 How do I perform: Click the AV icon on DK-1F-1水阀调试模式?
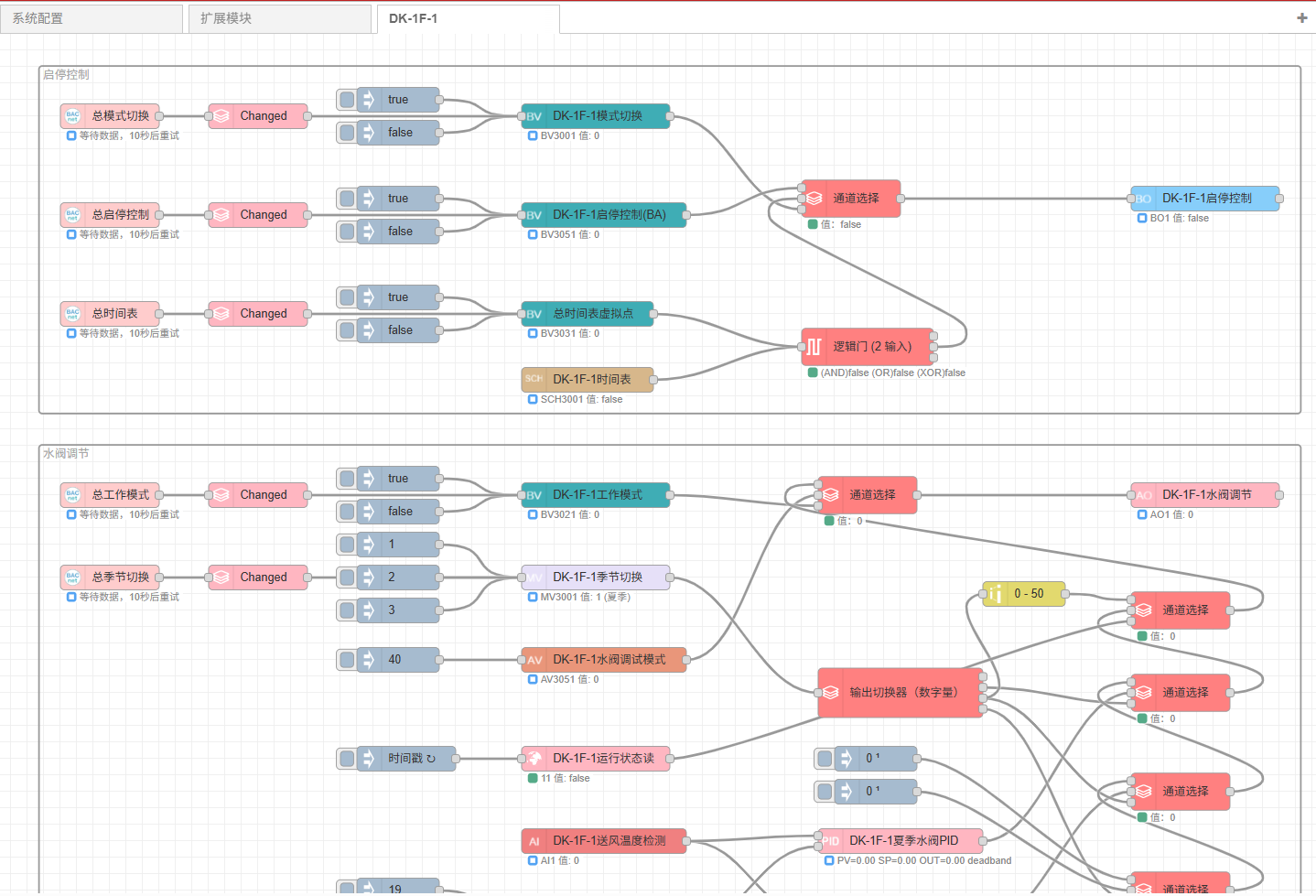coord(534,660)
